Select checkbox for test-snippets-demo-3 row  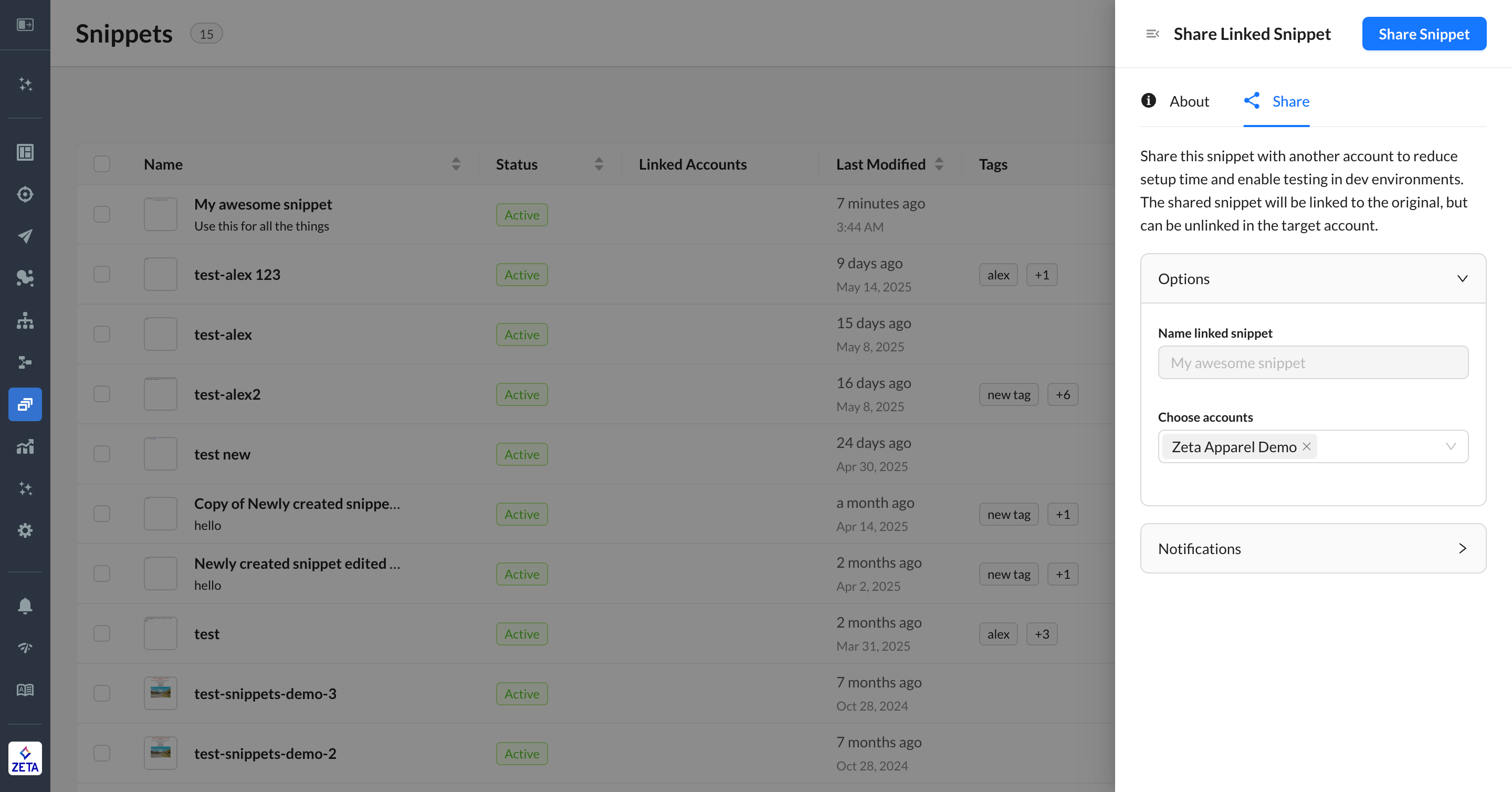click(x=102, y=693)
